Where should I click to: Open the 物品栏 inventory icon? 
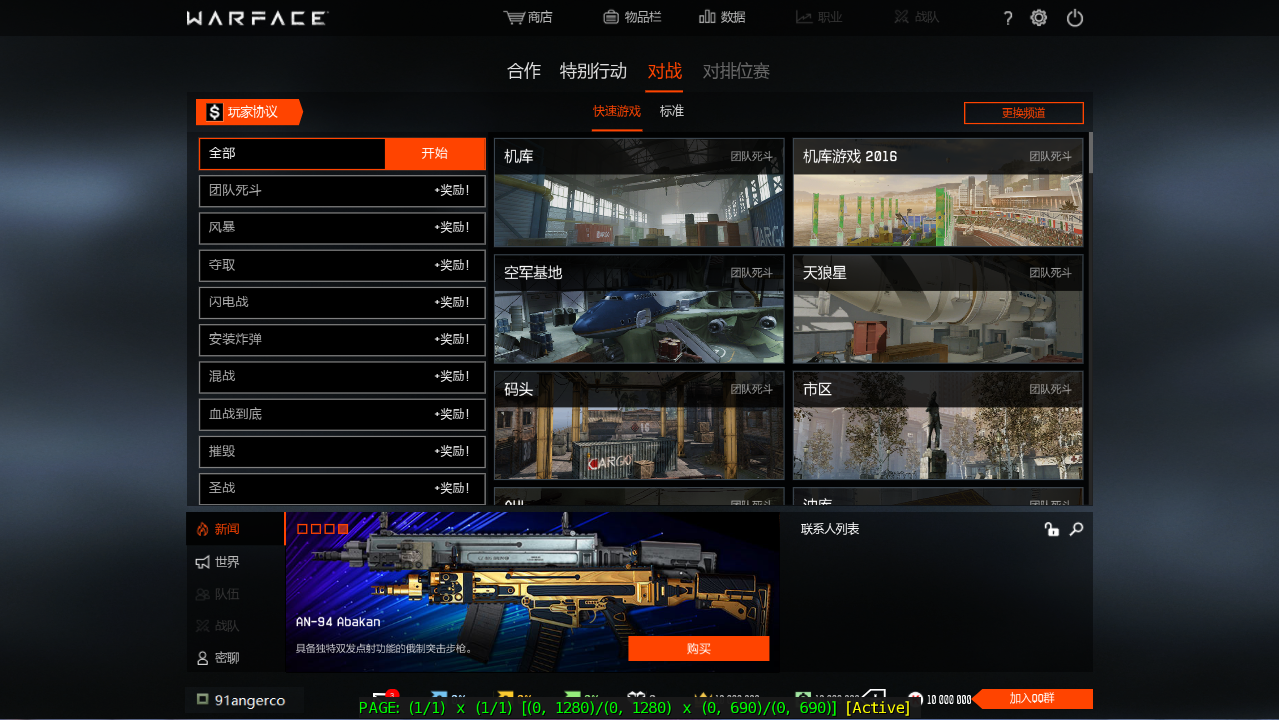pos(611,17)
